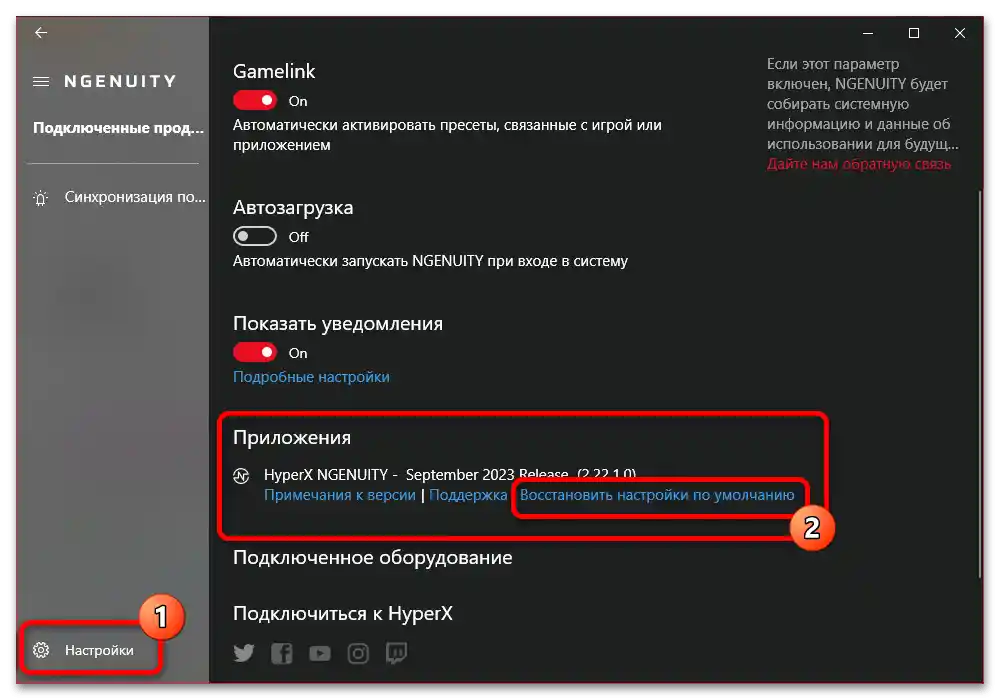
Task: Click the light bulb sync icon
Action: (41, 198)
